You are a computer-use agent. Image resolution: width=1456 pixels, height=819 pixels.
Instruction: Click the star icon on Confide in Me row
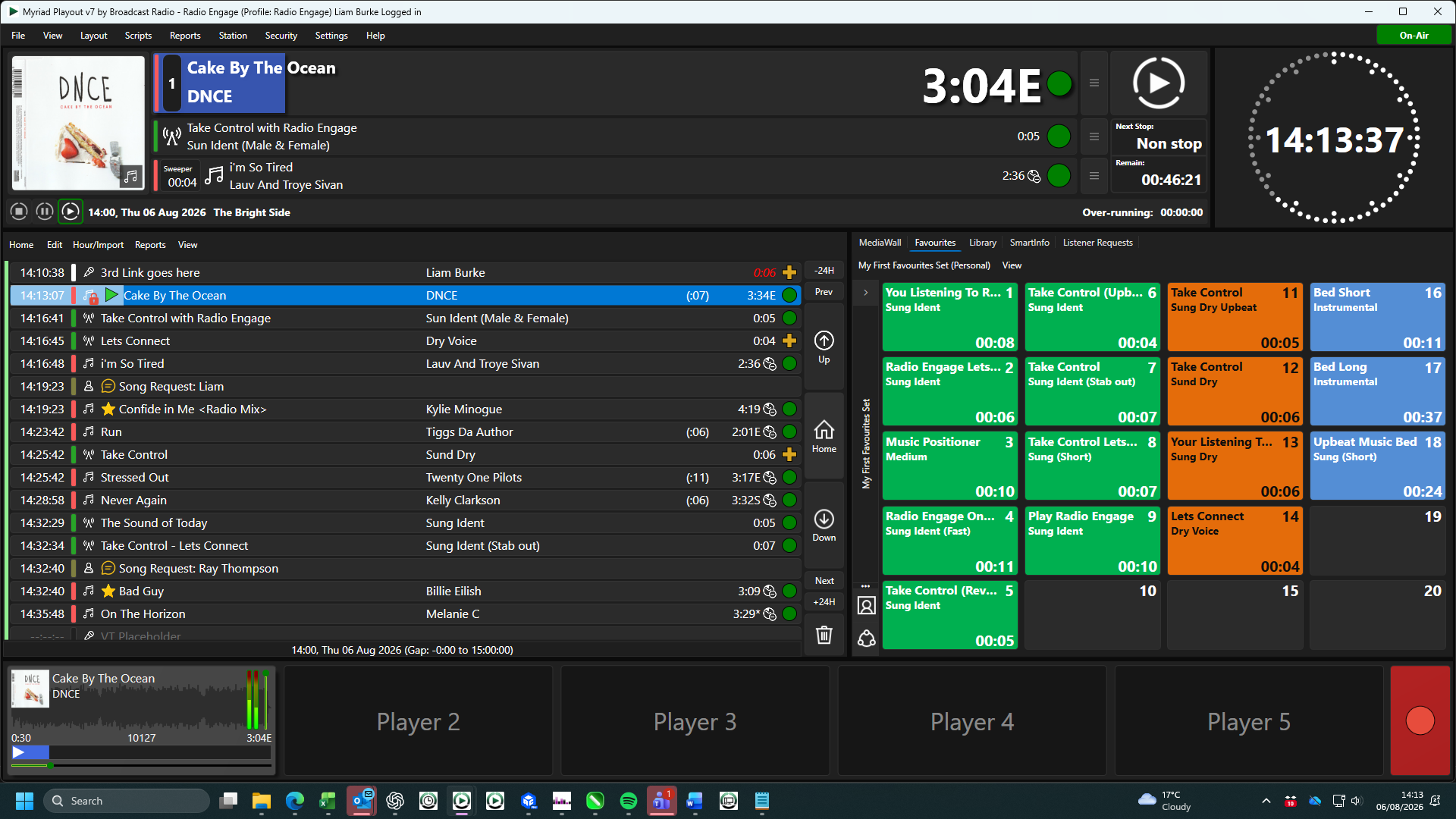tap(108, 409)
